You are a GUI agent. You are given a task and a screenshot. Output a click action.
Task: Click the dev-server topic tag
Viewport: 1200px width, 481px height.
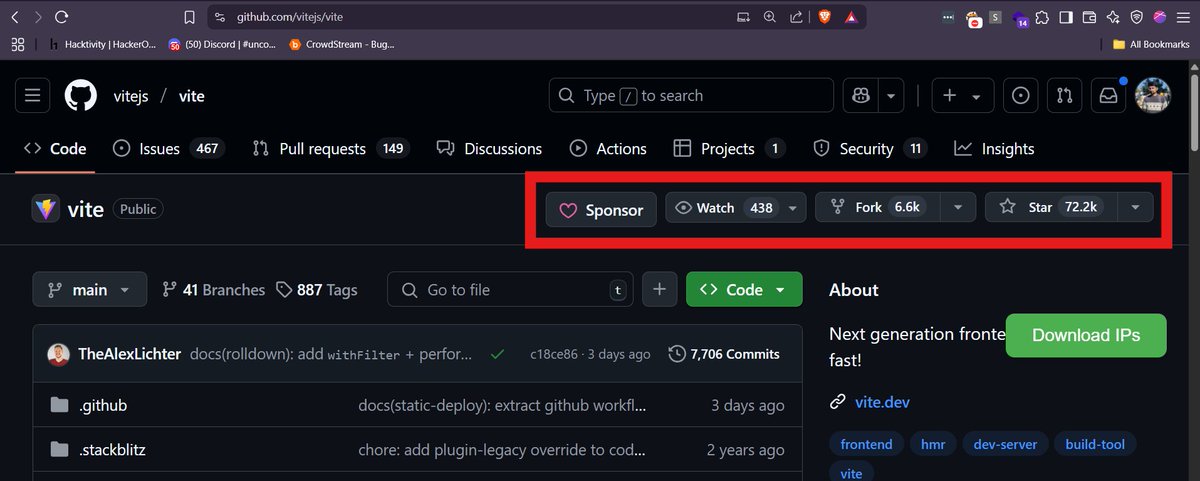(x=1005, y=444)
